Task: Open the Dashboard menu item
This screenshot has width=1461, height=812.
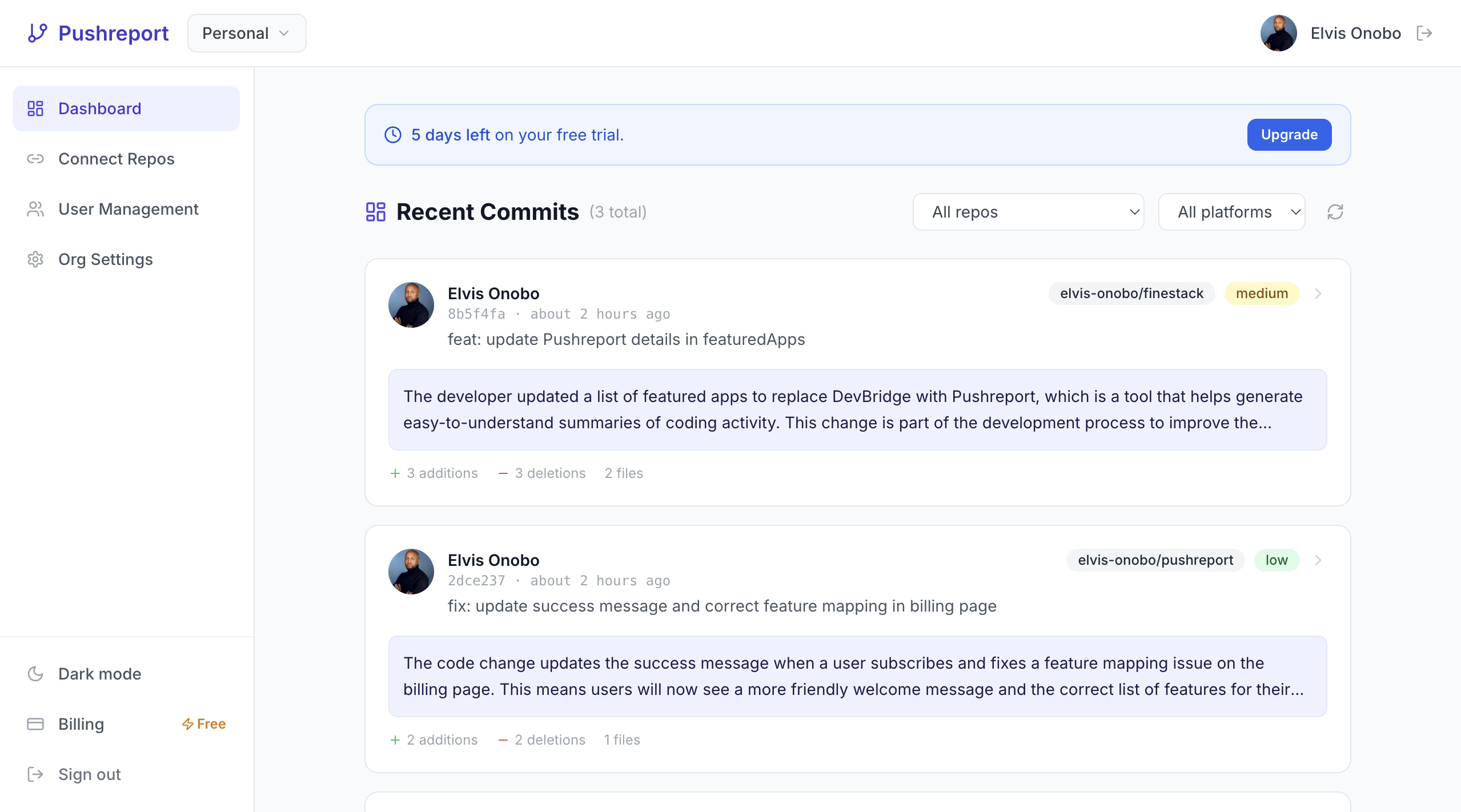Action: pyautogui.click(x=126, y=108)
